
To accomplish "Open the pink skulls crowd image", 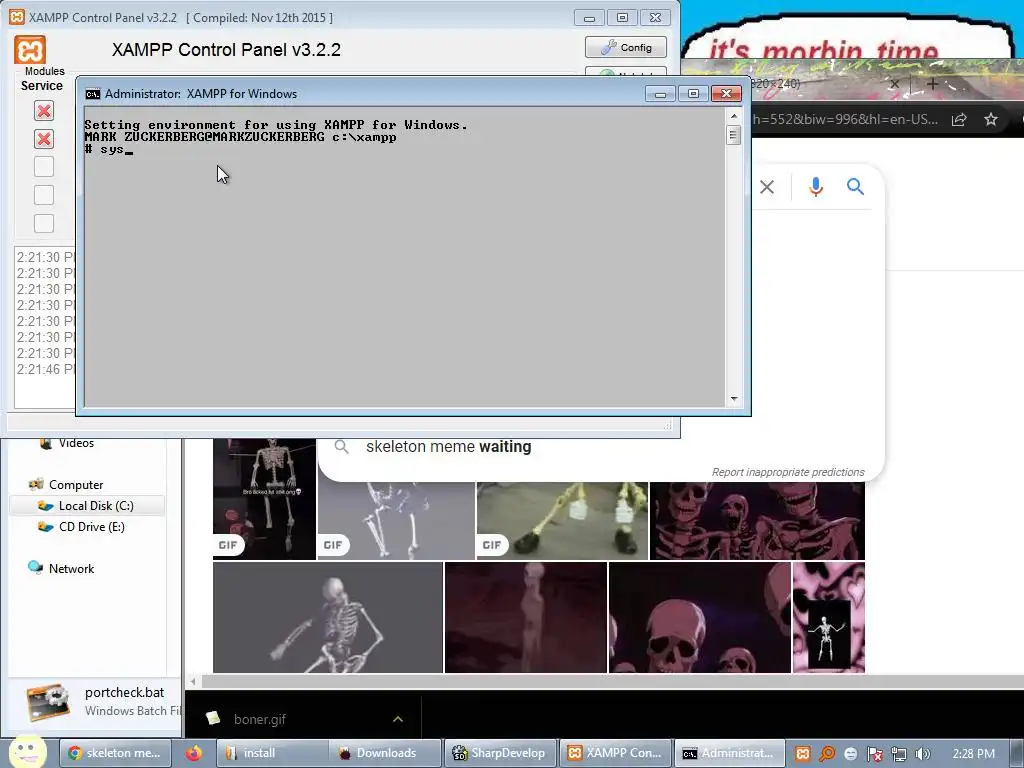I will pyautogui.click(x=700, y=617).
